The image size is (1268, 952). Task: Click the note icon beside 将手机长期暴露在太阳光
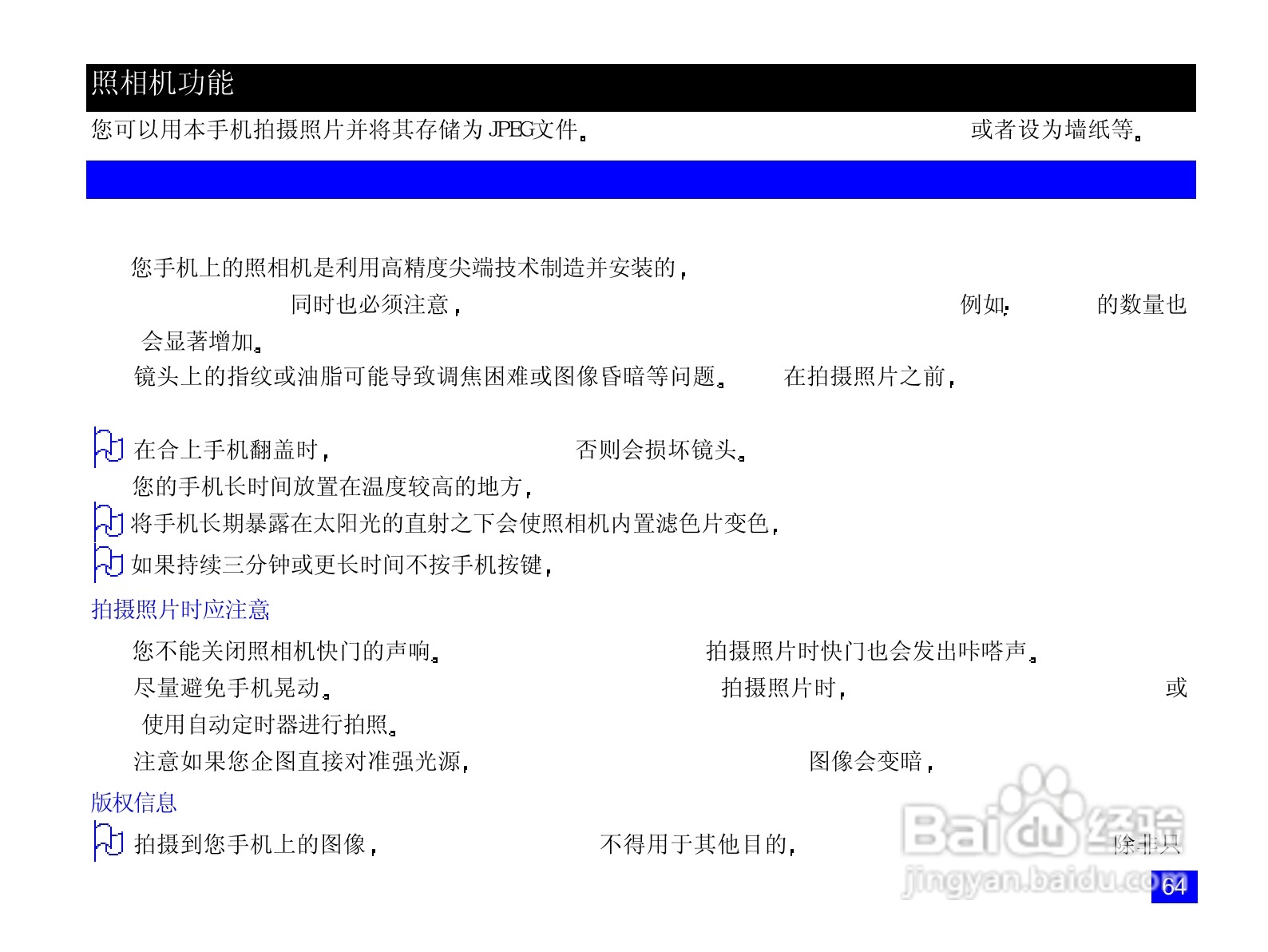pyautogui.click(x=108, y=522)
